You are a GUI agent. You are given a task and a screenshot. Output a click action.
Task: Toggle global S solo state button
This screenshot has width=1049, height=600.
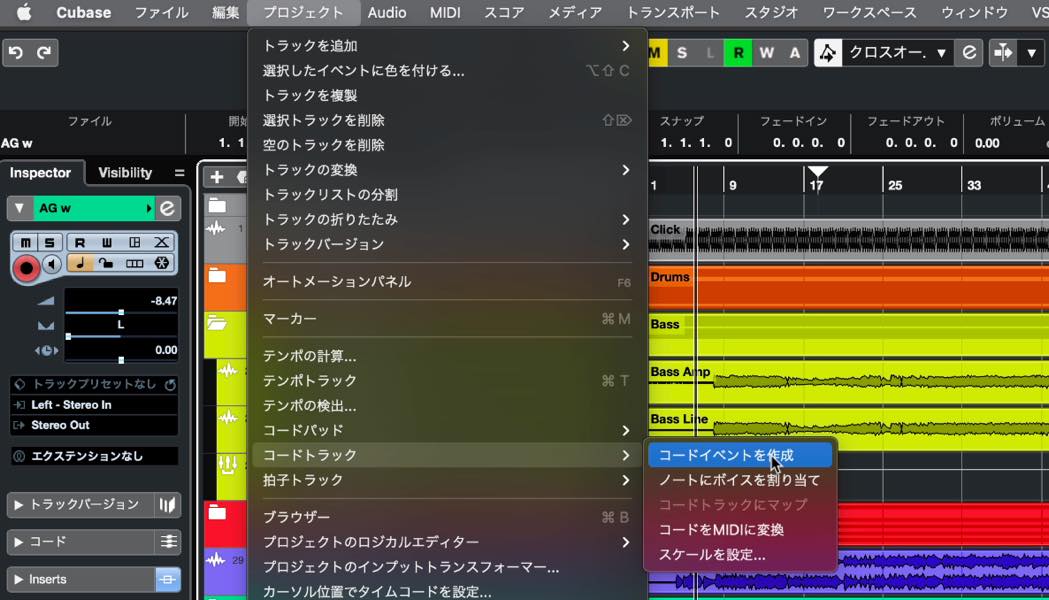[682, 52]
